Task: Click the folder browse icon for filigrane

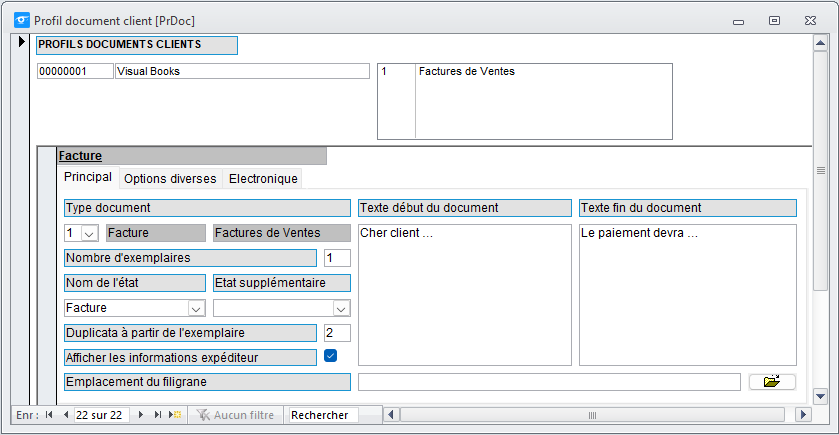Action: (772, 381)
